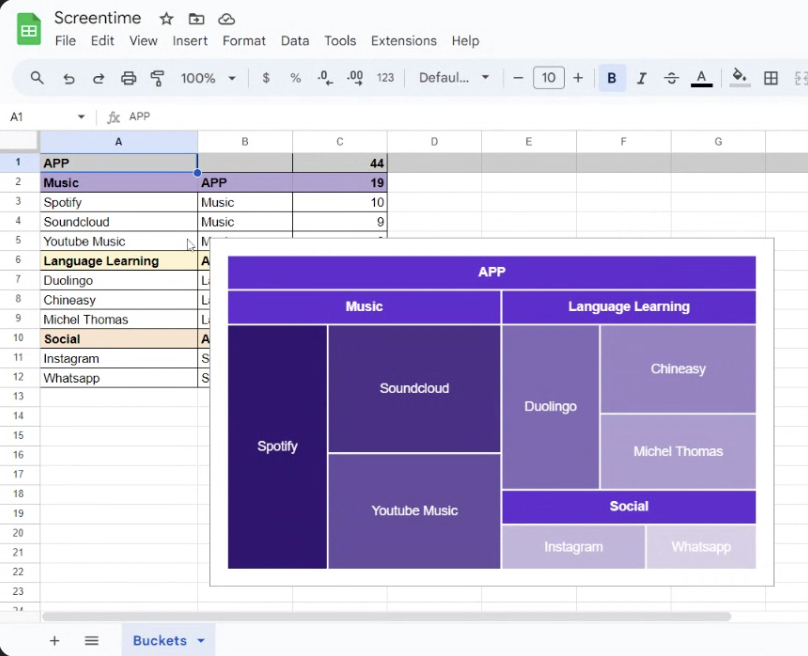
Task: Check the cloud save status icon
Action: coord(227,19)
